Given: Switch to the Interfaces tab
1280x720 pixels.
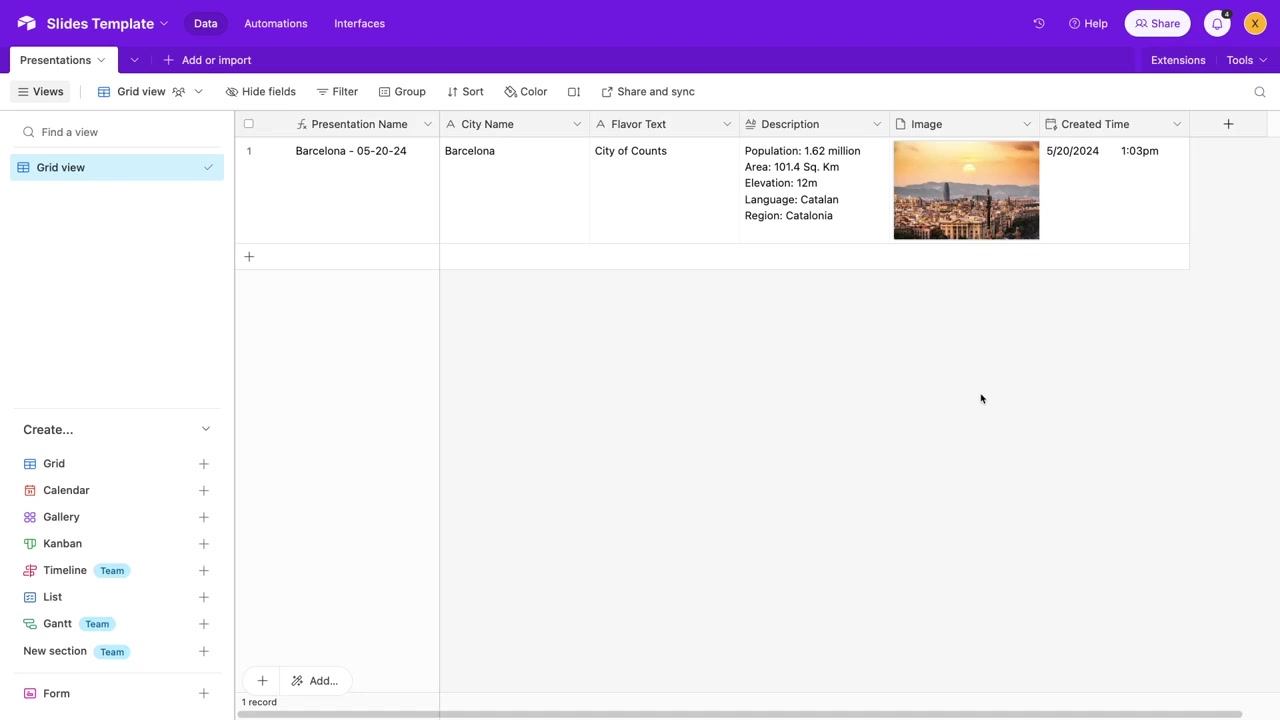Looking at the screenshot, I should (359, 23).
